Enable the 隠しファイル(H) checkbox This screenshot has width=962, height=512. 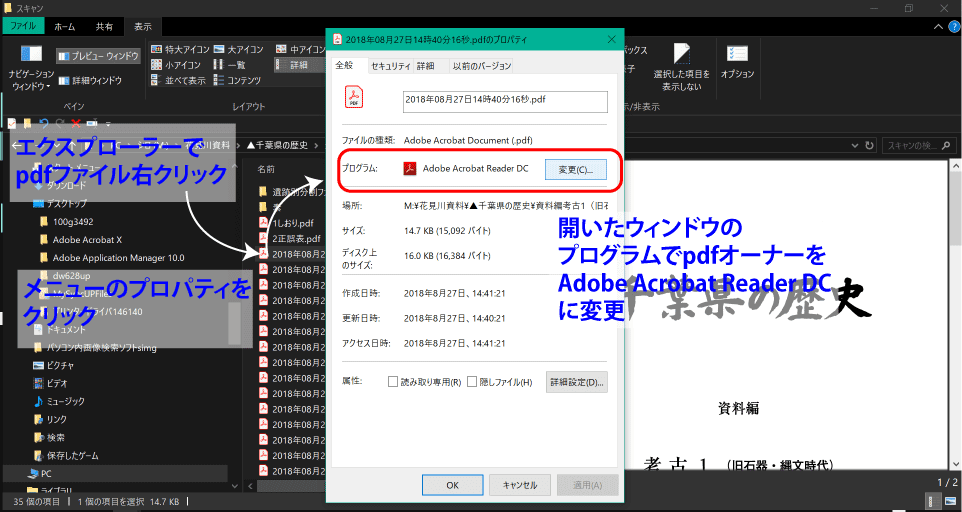coord(472,382)
